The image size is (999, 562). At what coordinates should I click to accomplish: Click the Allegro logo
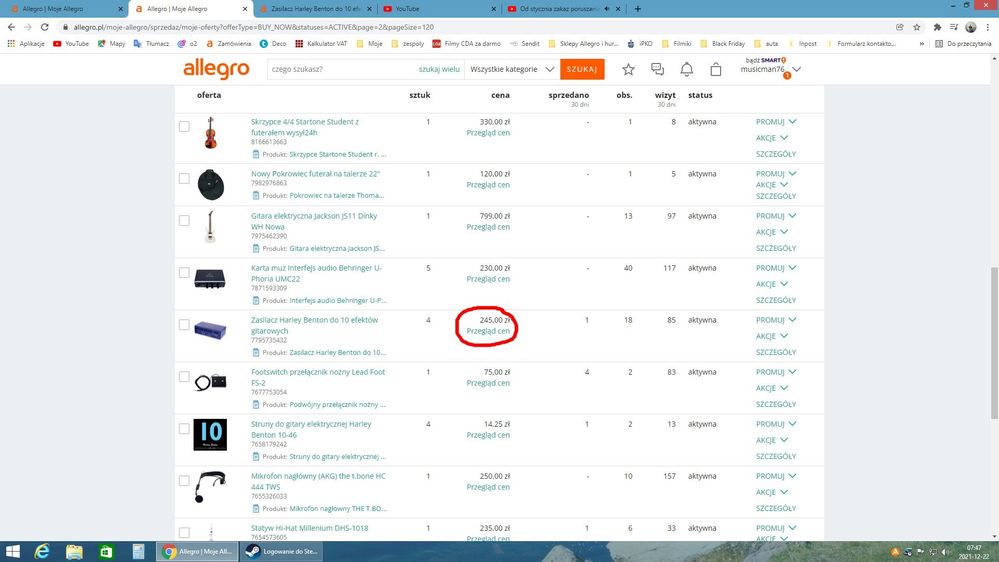point(216,69)
